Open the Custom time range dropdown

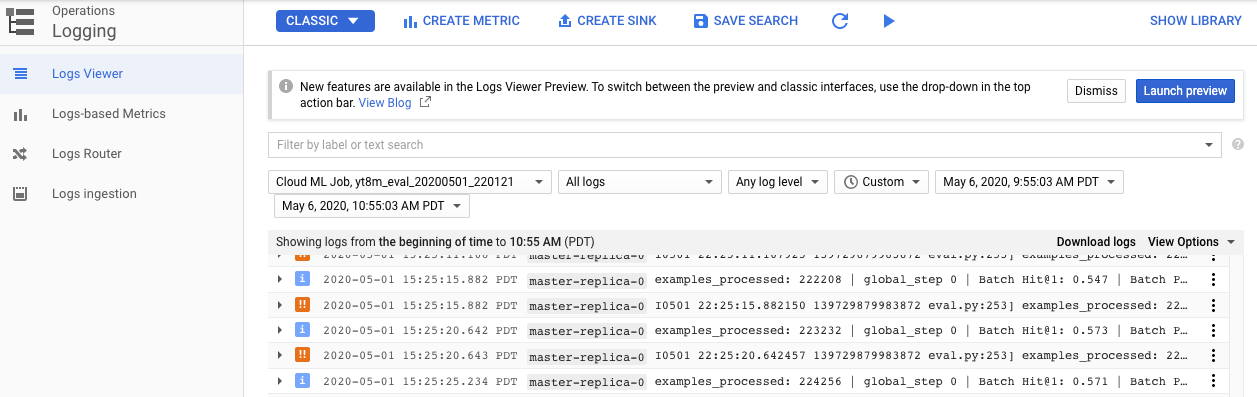(882, 182)
